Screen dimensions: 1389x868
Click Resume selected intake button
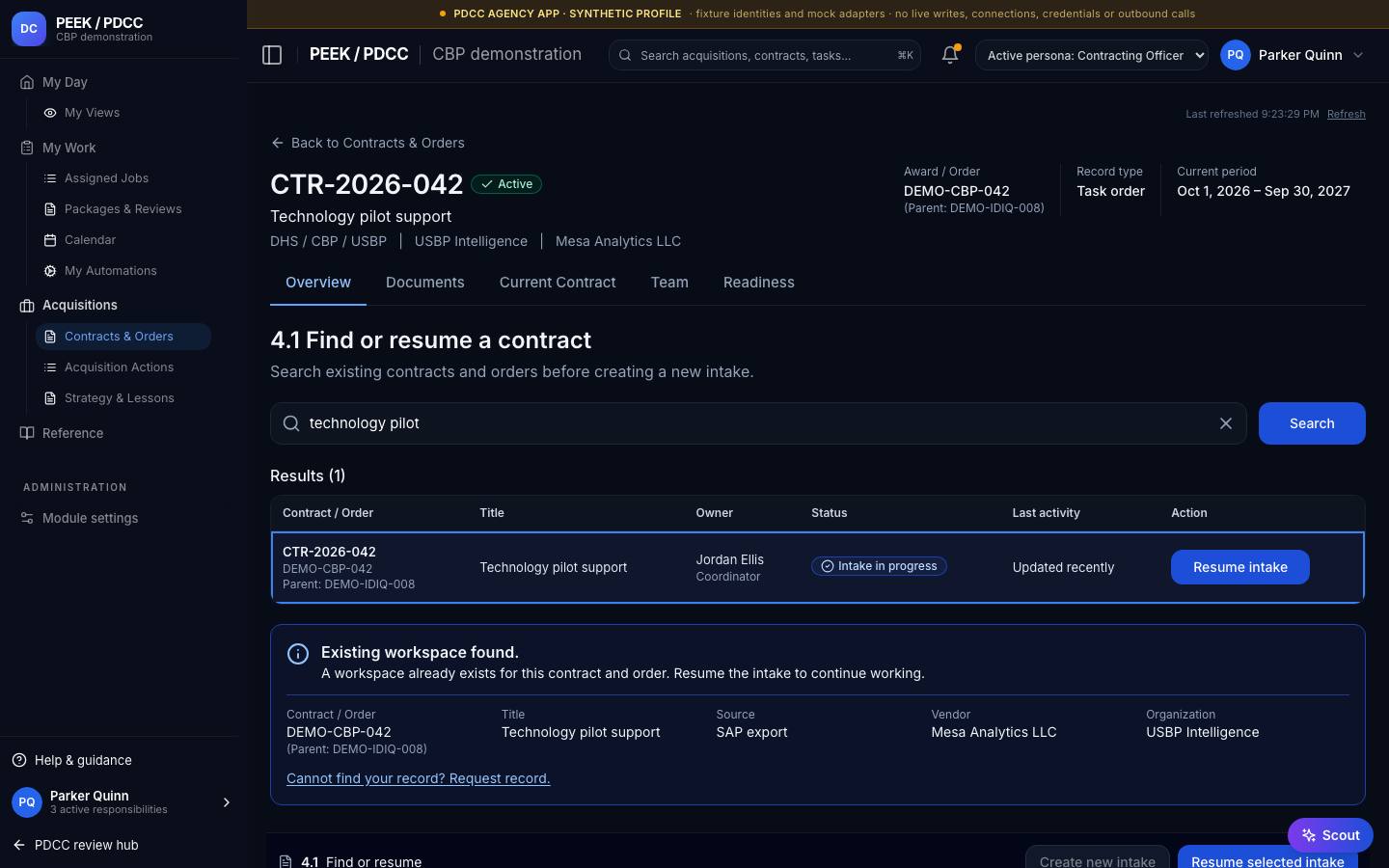pos(1267,857)
